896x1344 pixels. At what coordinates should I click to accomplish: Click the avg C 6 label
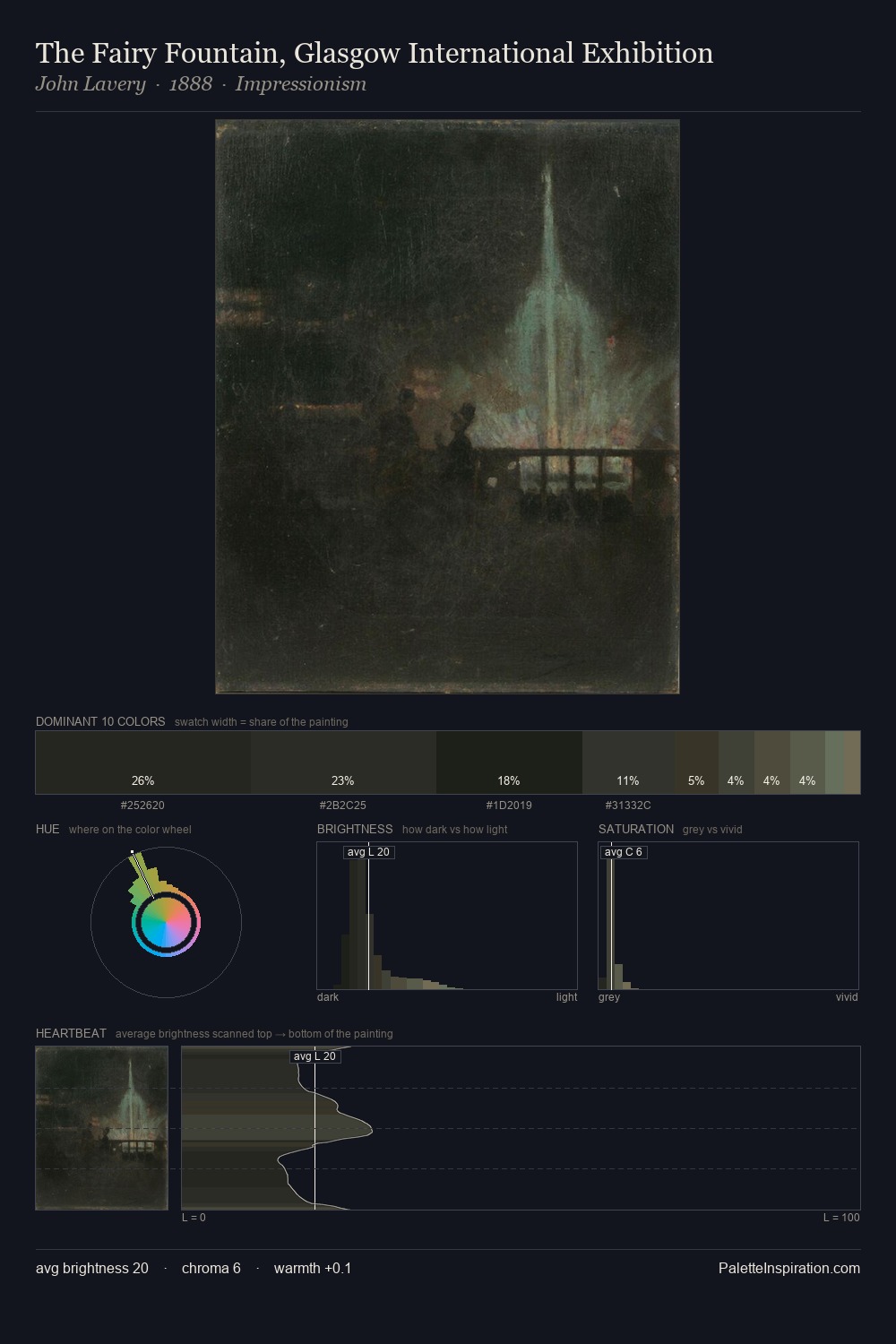[x=624, y=852]
